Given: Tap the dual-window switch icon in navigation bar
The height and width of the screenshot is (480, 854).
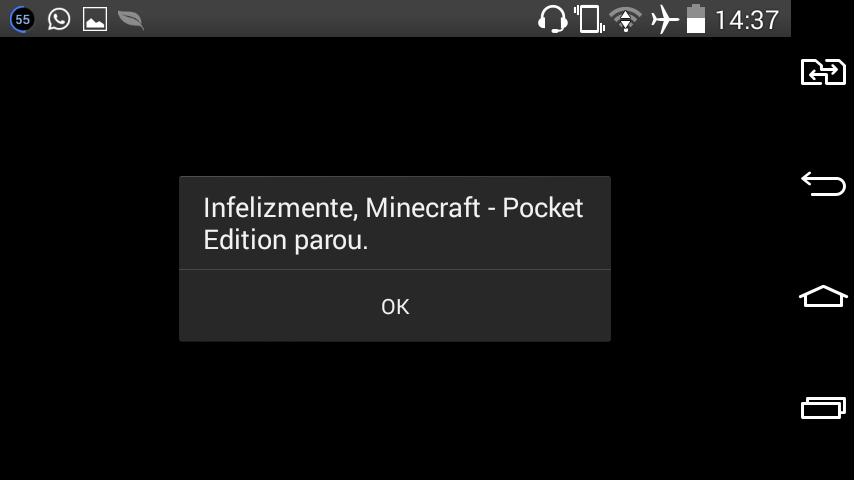Looking at the screenshot, I should (x=823, y=72).
